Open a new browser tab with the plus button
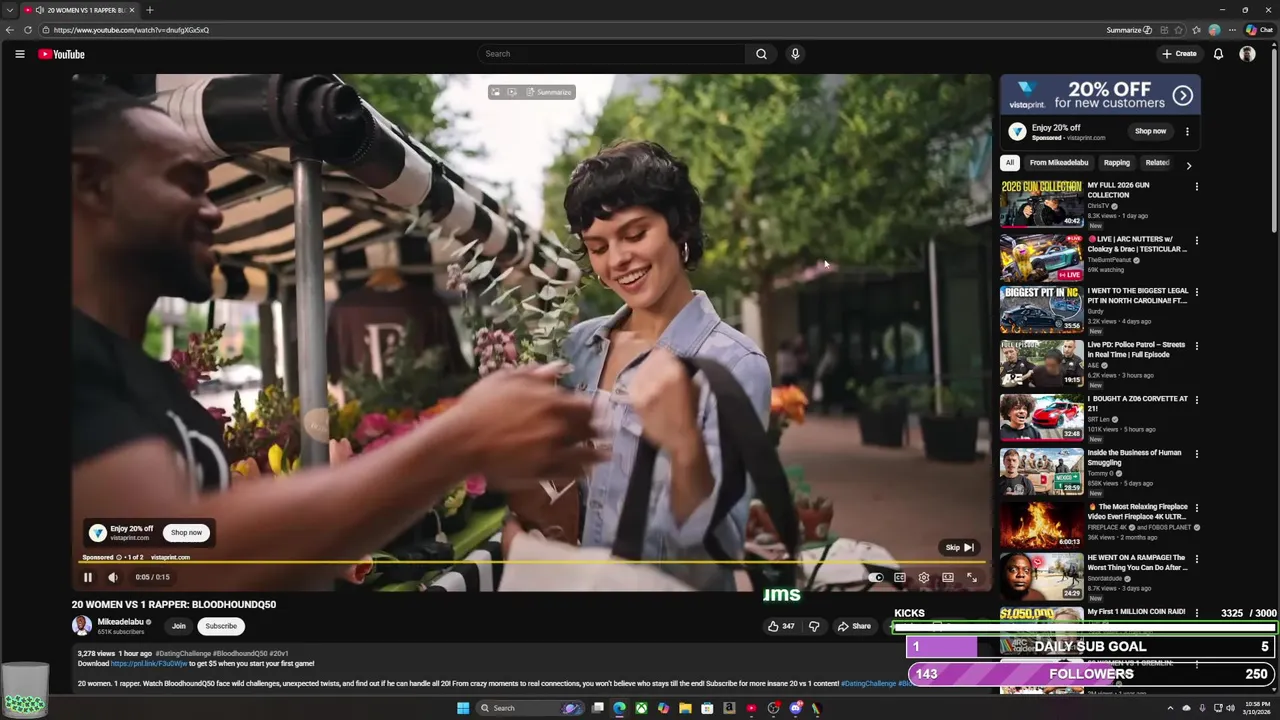Screen dimensions: 1280x720 click(x=149, y=10)
